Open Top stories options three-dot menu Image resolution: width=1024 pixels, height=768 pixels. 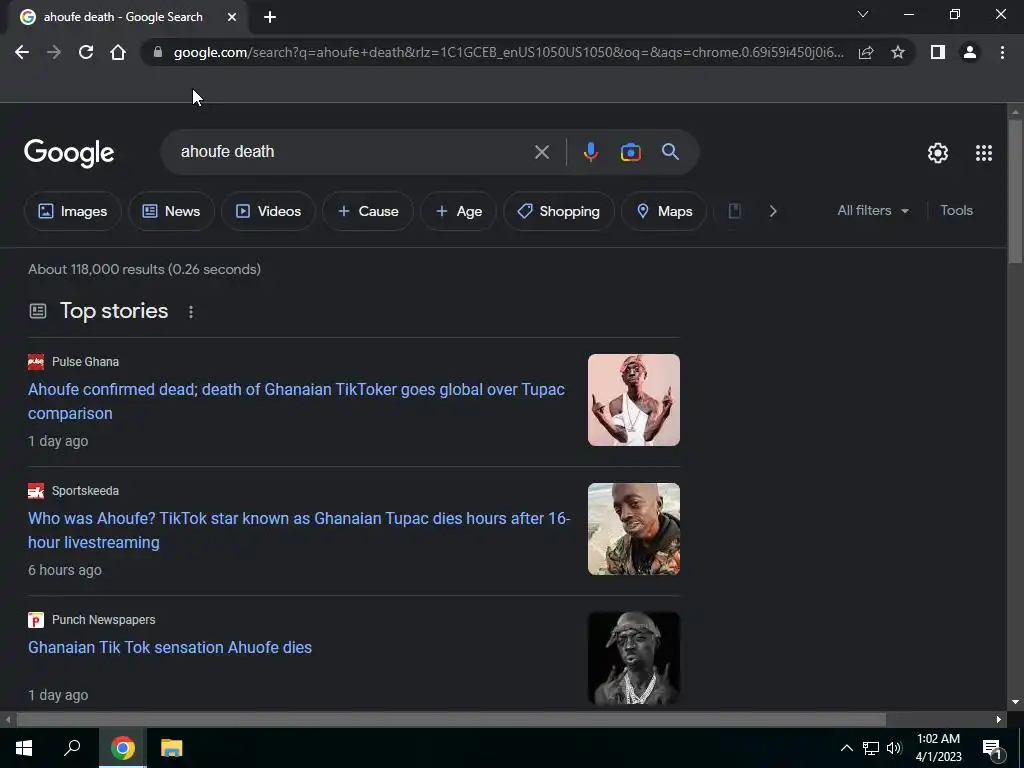191,312
